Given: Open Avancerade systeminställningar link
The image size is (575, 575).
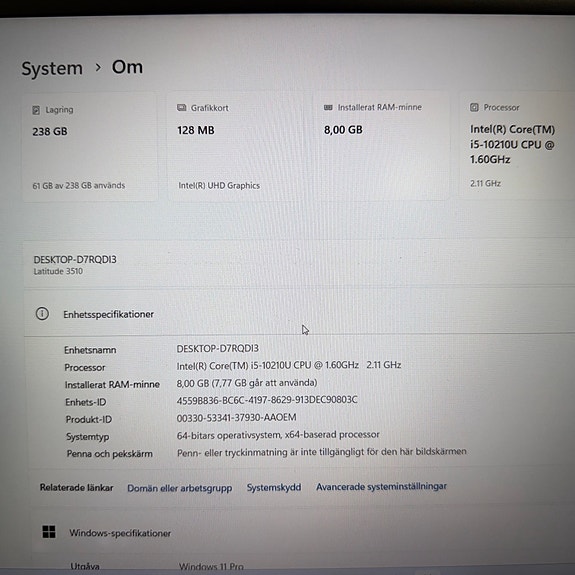Looking at the screenshot, I should coord(381,487).
